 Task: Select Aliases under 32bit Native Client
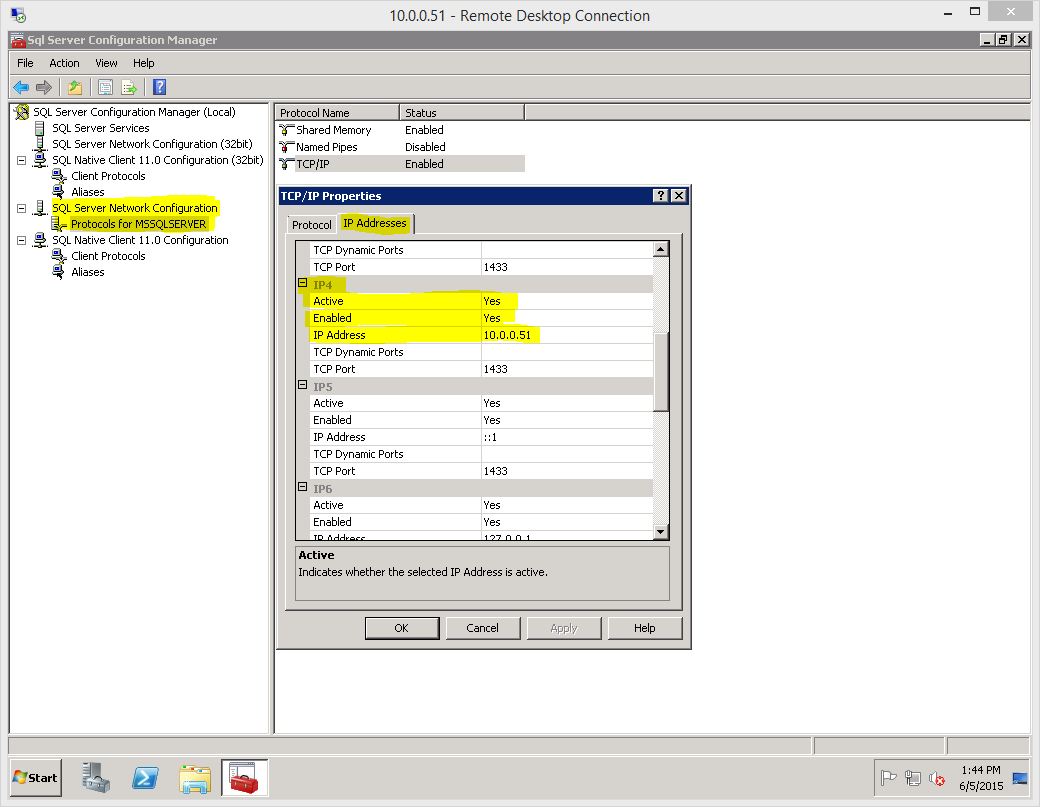88,192
